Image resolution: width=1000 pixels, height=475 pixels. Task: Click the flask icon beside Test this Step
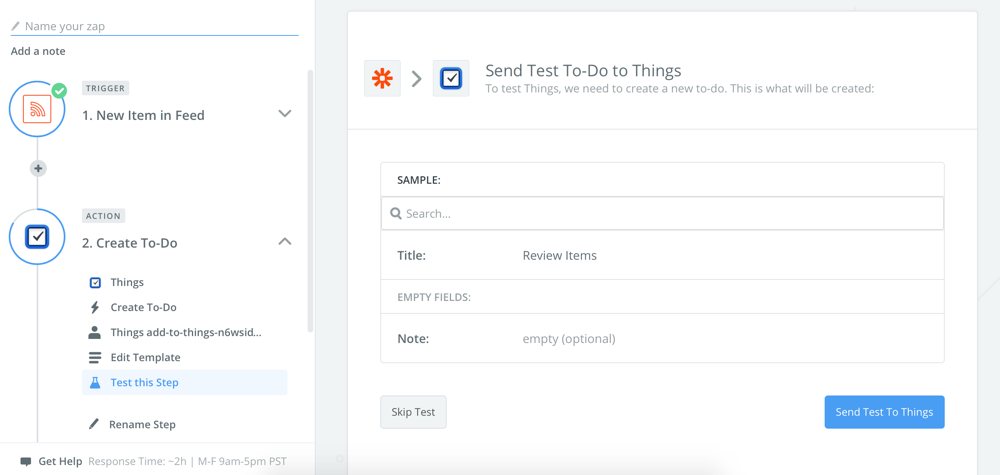click(x=95, y=383)
